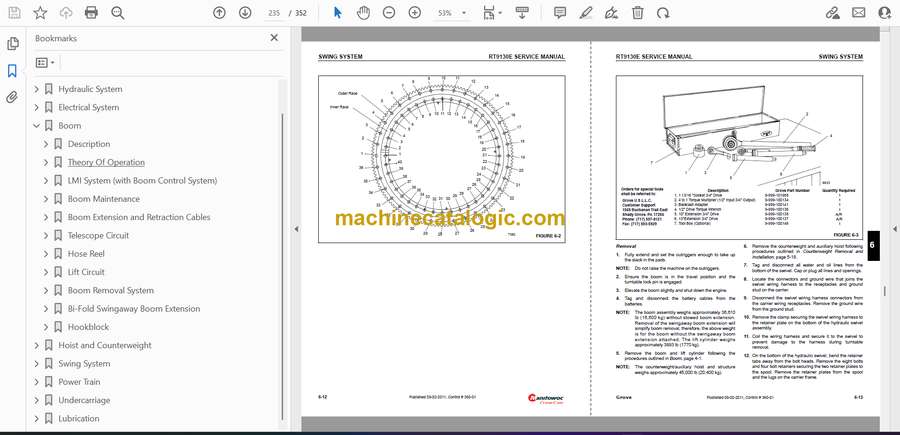The image size is (900, 435).
Task: Add a comment with the speech bubble
Action: click(x=560, y=13)
